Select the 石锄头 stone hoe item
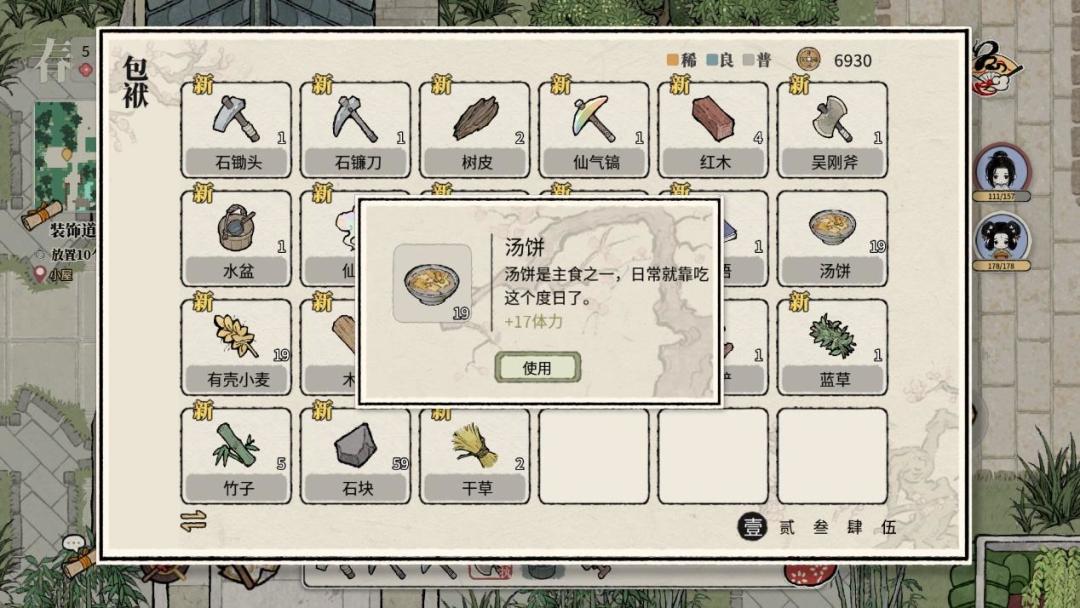 tap(236, 129)
